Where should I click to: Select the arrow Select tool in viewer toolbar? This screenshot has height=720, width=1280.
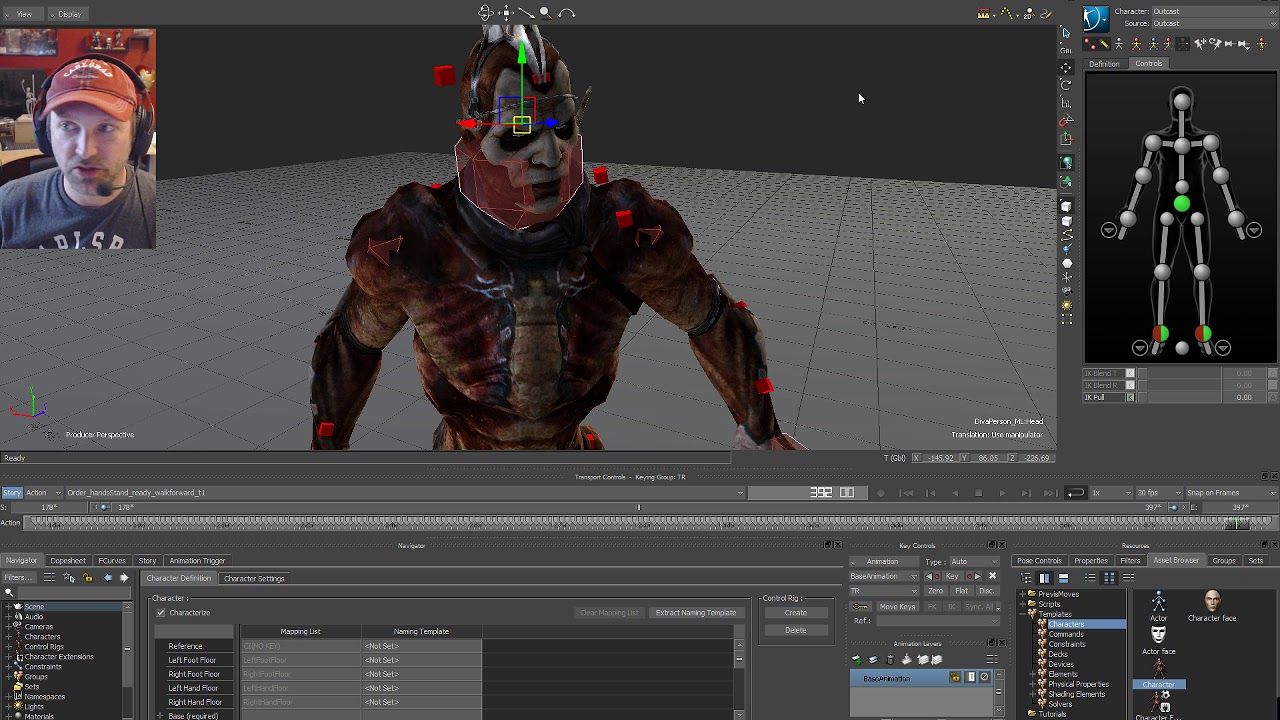(x=1066, y=33)
